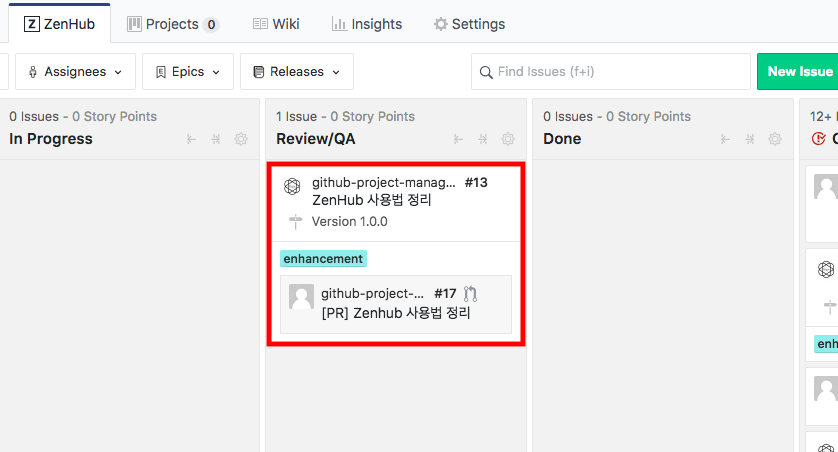
Task: Click the Releases icon
Action: 259,72
